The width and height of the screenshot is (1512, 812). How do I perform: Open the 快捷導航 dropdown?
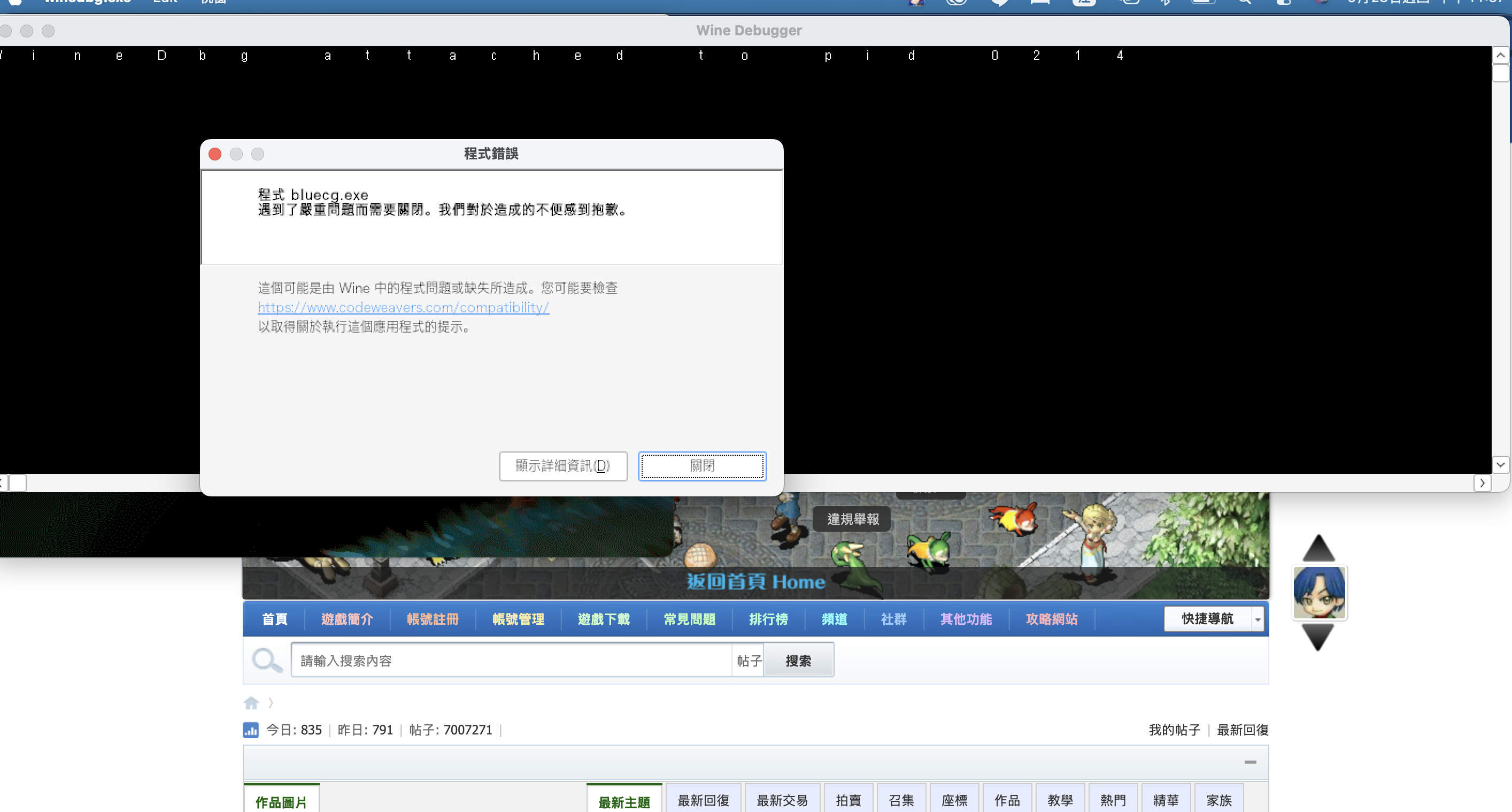(1214, 619)
